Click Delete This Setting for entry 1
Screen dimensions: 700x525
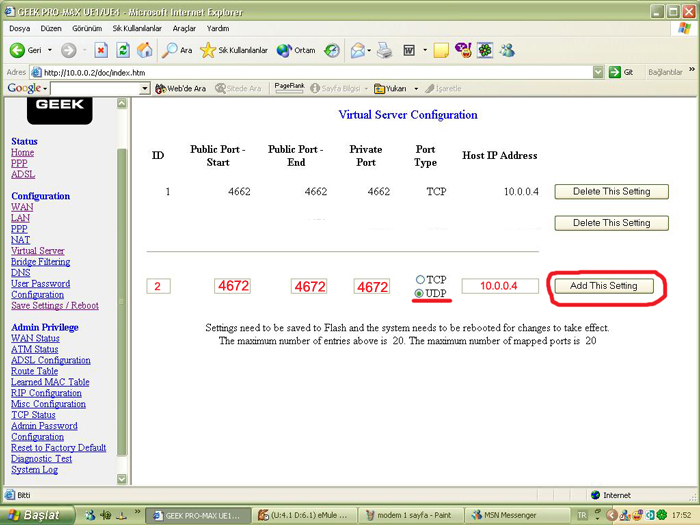pyautogui.click(x=611, y=192)
